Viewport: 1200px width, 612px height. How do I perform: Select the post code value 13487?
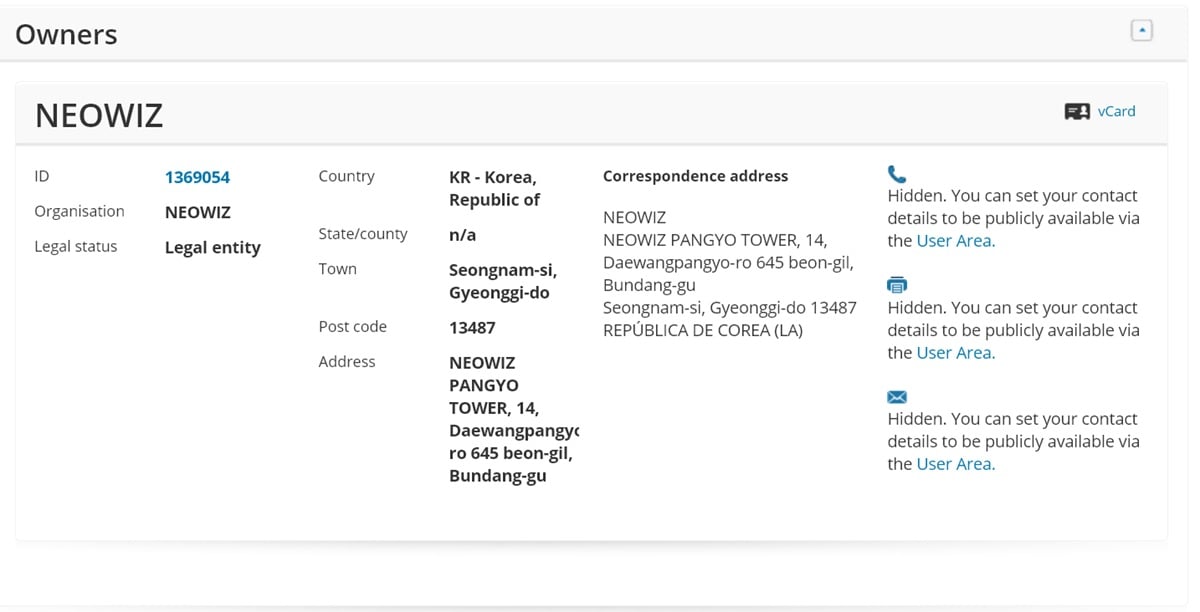tap(472, 328)
